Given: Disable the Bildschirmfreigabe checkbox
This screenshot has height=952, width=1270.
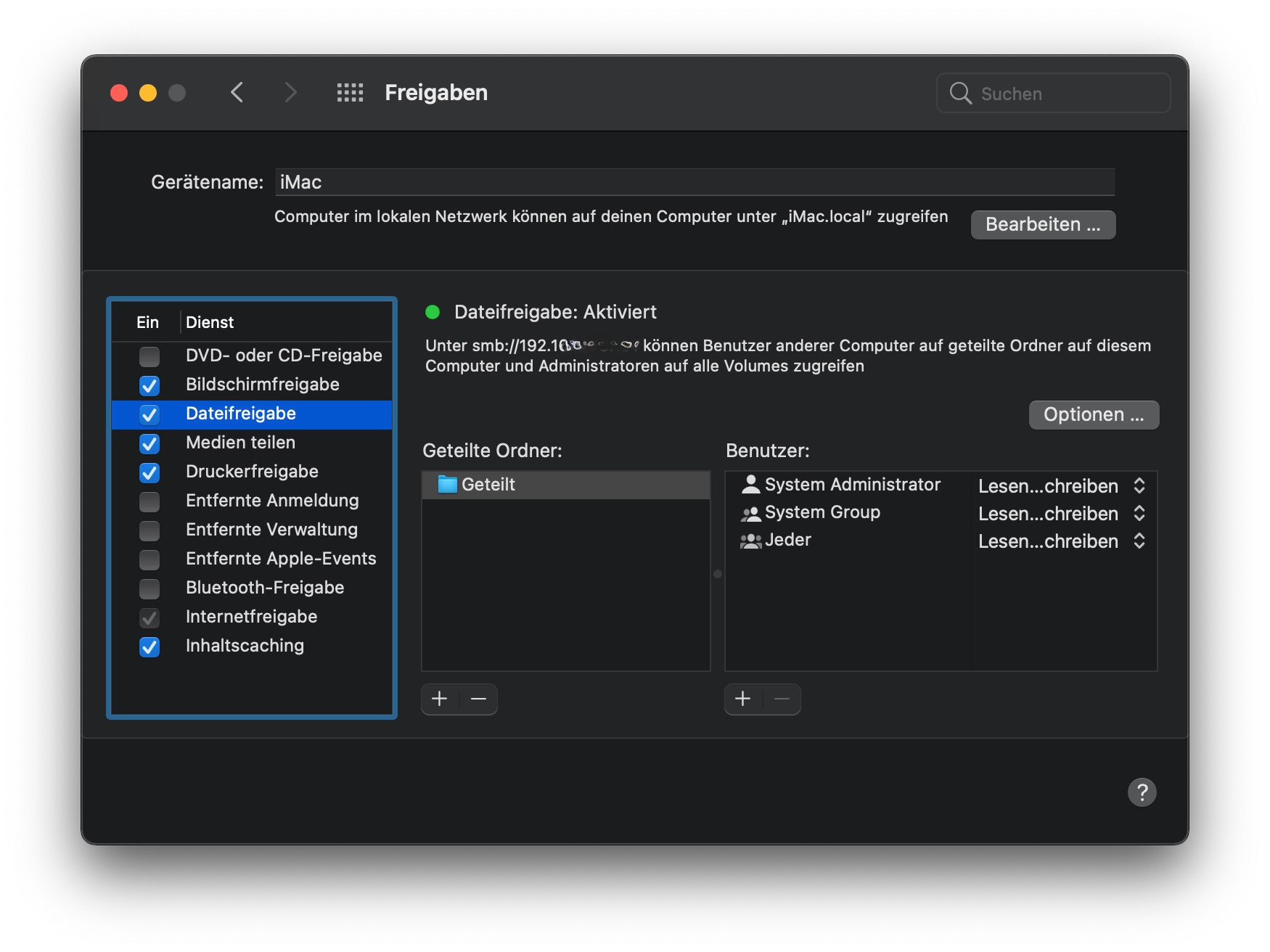Looking at the screenshot, I should 149,385.
